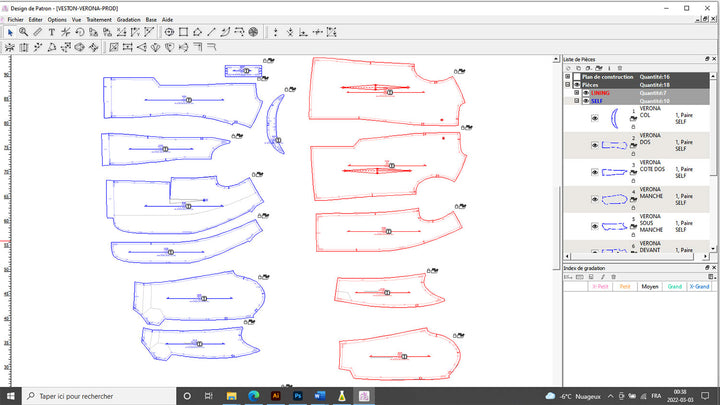
Task: Click trash icon in Index de gradation toolbar
Action: [613, 277]
